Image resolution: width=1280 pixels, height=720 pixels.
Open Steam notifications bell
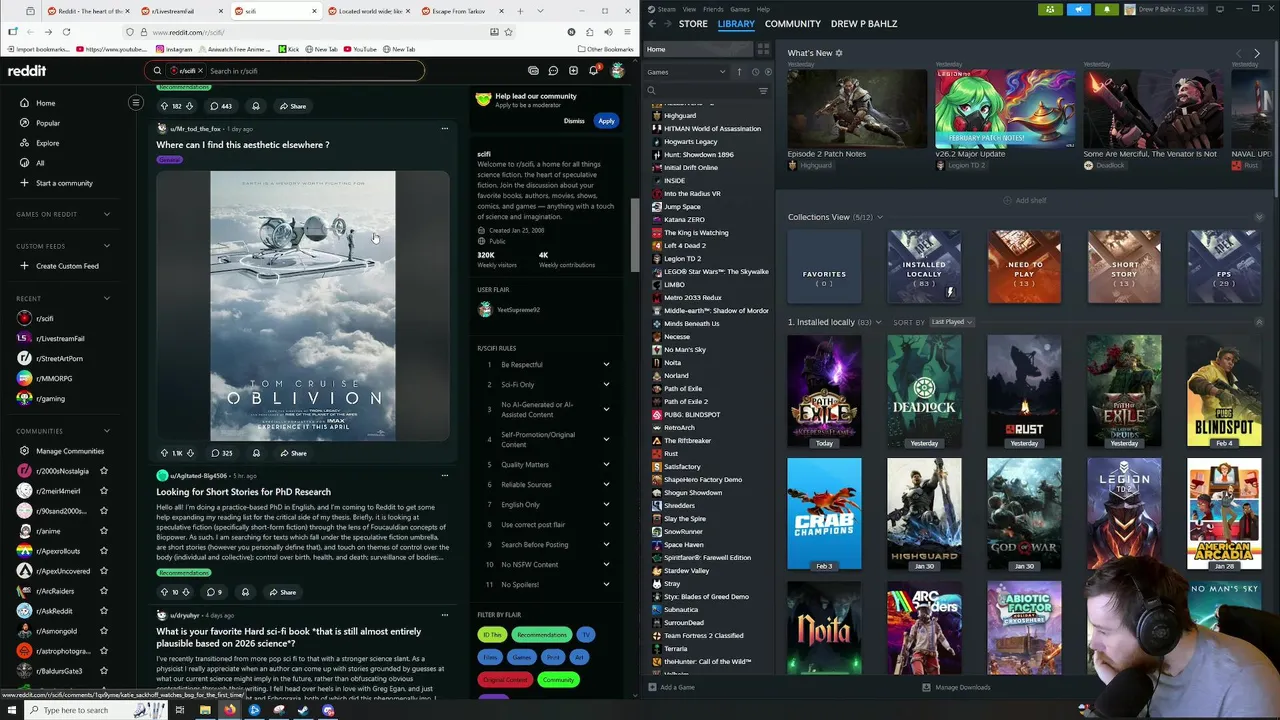1106,9
